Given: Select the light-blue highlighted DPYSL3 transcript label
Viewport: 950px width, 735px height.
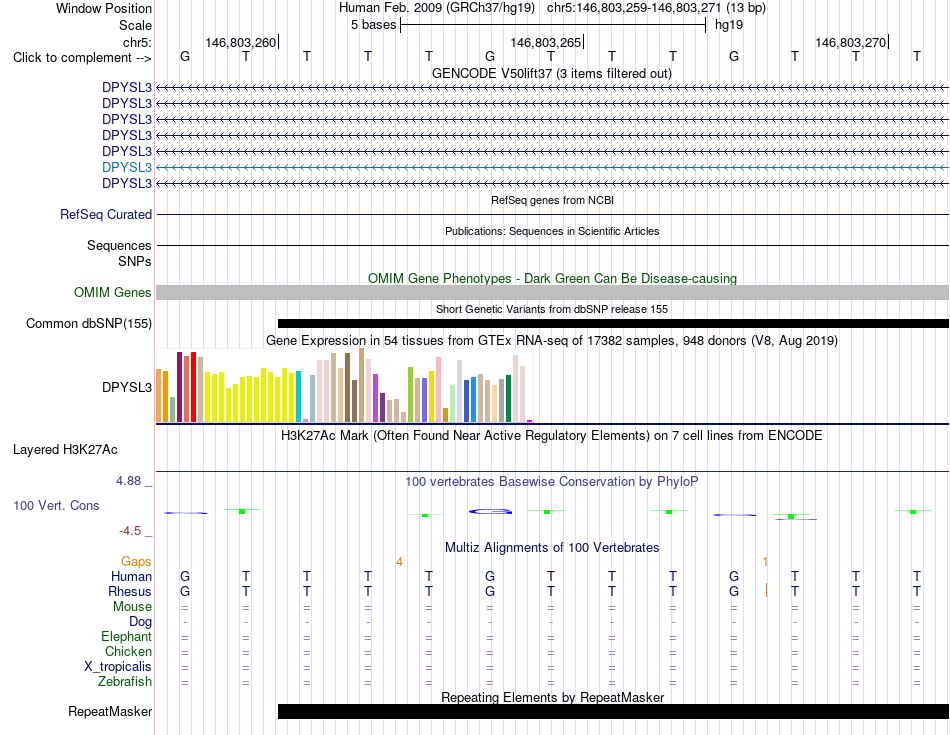Looking at the screenshot, I should click(127, 167).
